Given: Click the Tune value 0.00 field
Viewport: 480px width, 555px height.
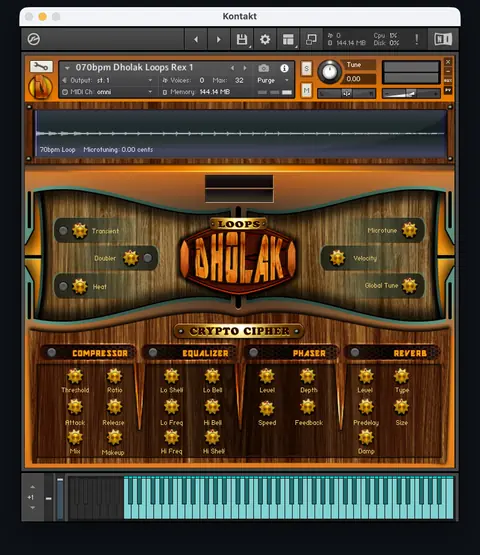Looking at the screenshot, I should pyautogui.click(x=359, y=79).
